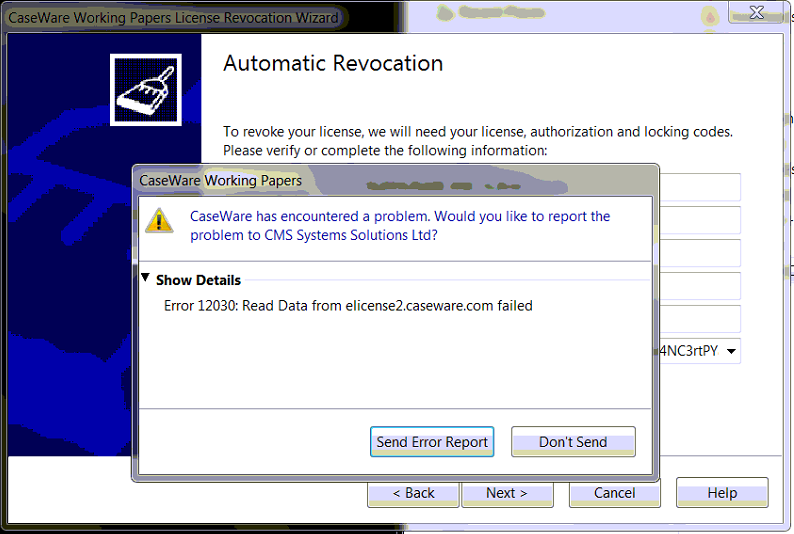Click the "CaseWare has encountered a problem" message

tap(400, 226)
